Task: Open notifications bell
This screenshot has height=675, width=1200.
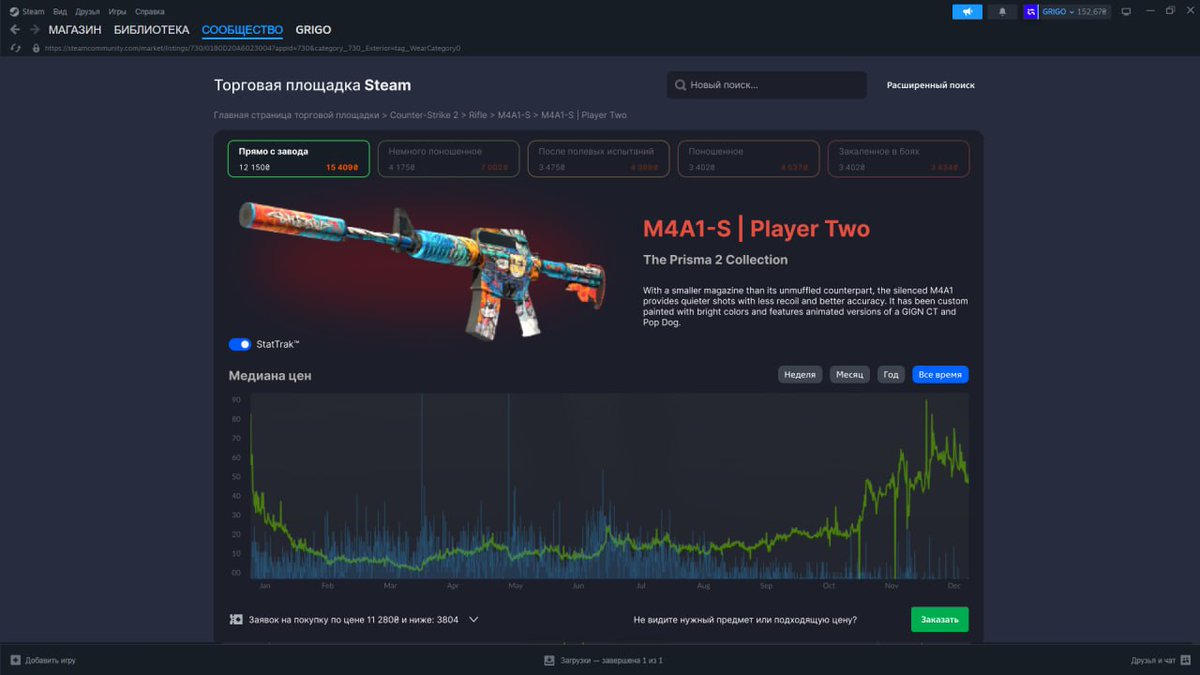Action: pos(1002,12)
